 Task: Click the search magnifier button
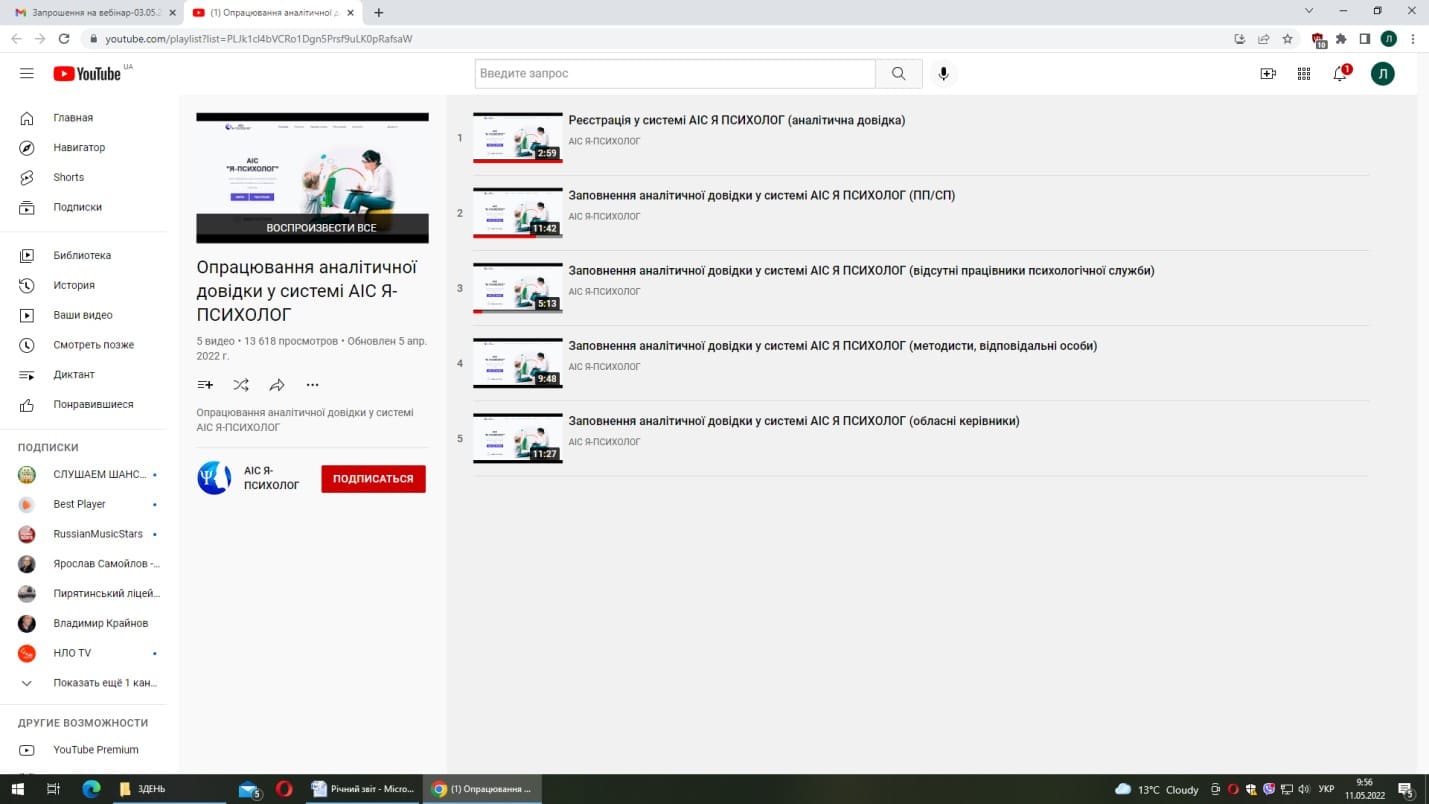tap(899, 73)
